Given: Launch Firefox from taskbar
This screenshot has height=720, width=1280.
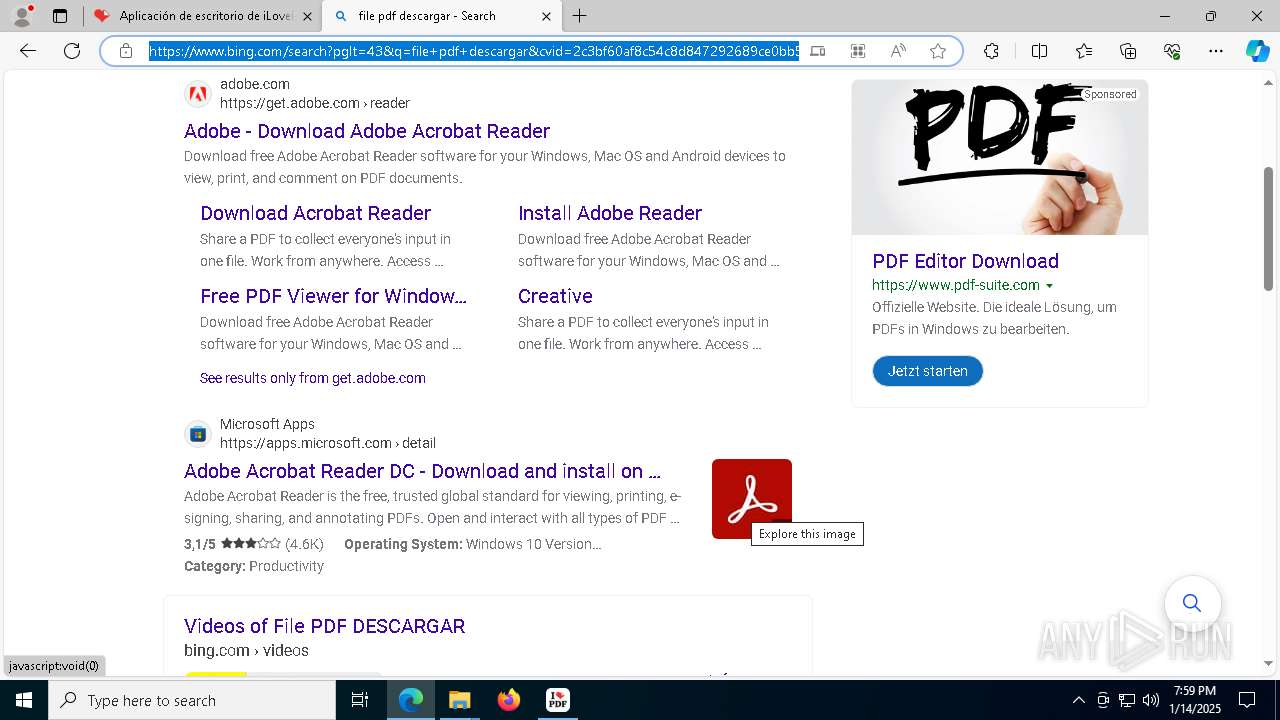Looking at the screenshot, I should click(509, 700).
